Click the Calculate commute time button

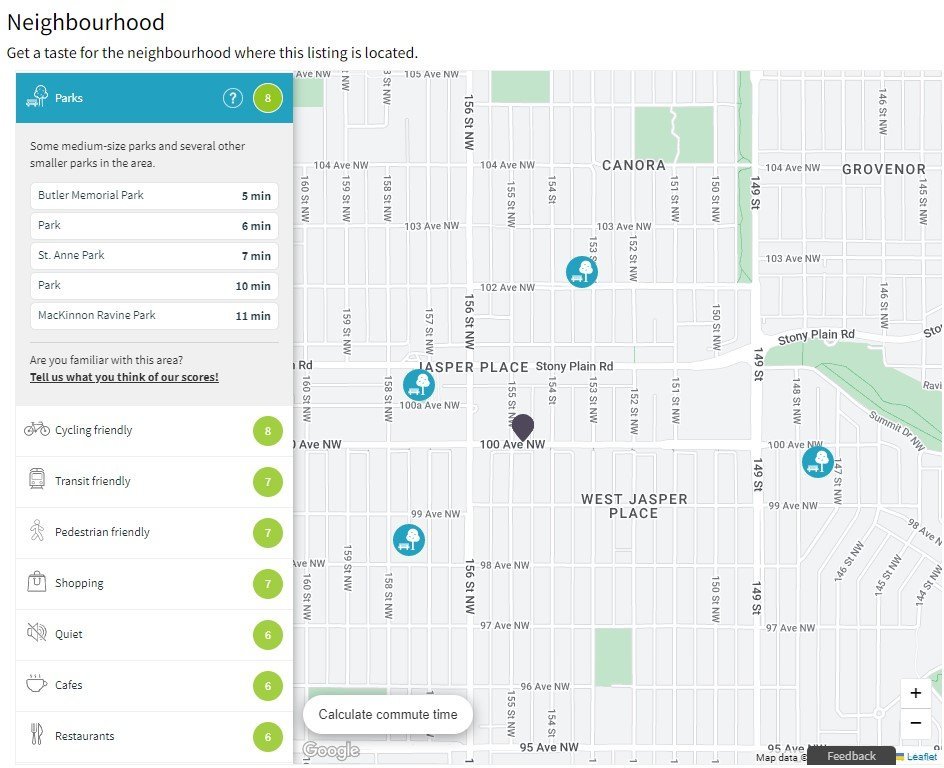pos(388,714)
